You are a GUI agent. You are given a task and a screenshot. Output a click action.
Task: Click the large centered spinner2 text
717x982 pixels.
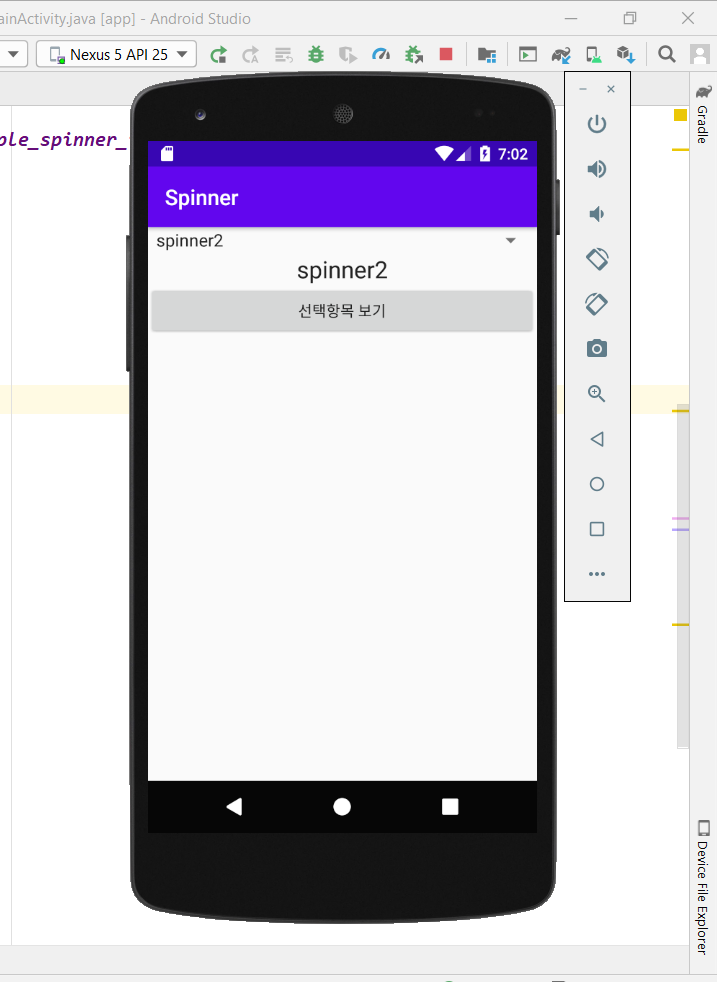click(x=342, y=271)
